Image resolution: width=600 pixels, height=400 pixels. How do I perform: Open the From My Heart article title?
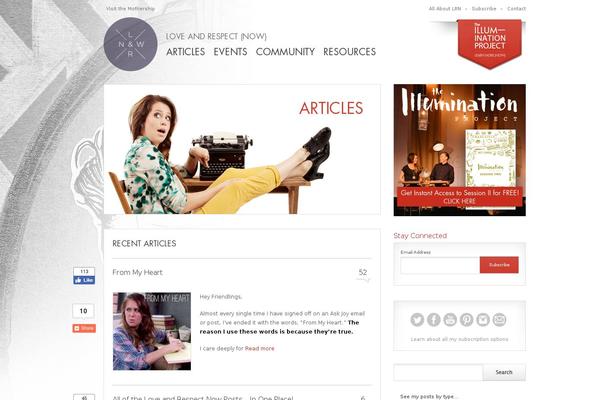click(137, 273)
